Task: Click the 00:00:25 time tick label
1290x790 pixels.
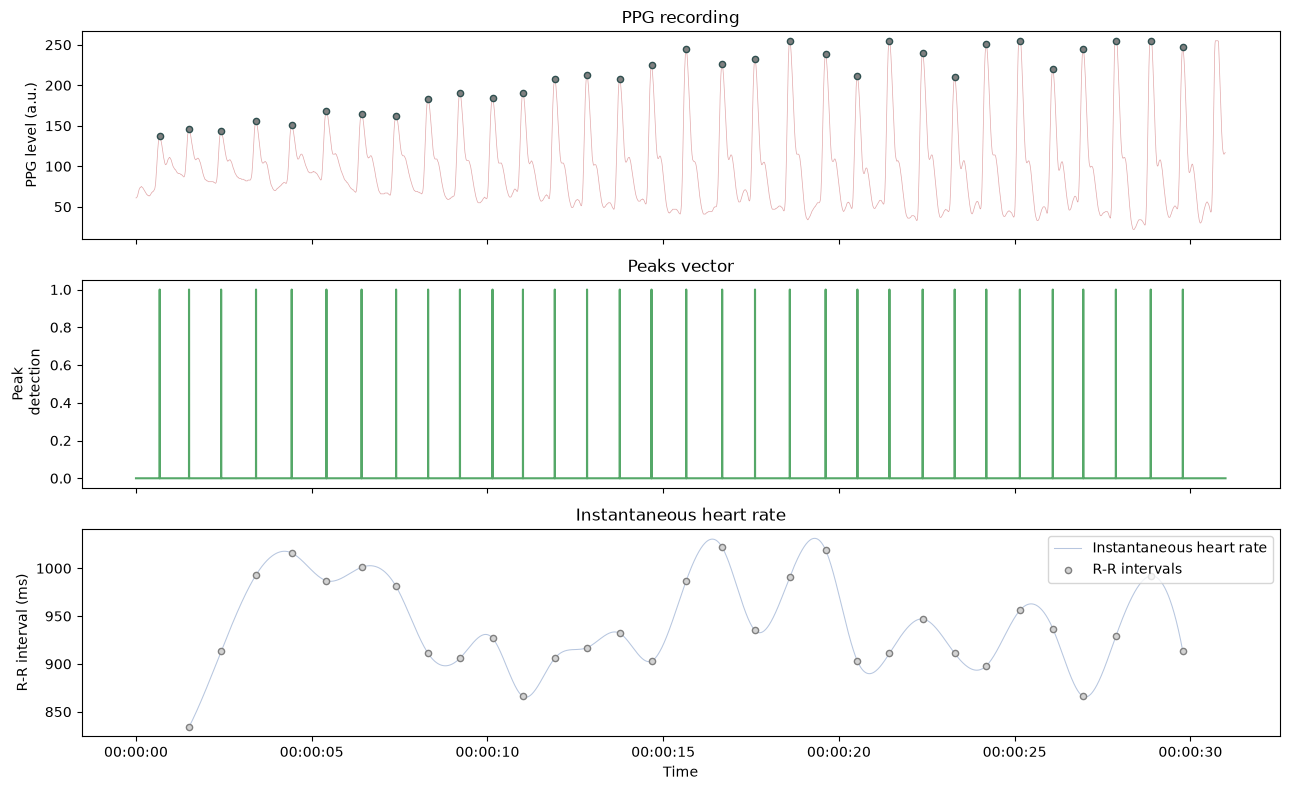Action: coord(1015,753)
